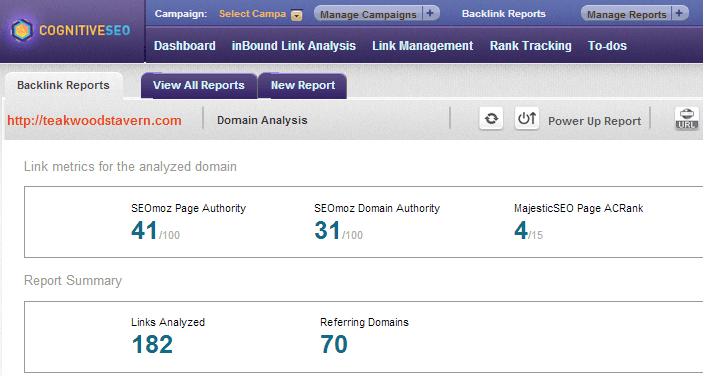The width and height of the screenshot is (703, 376).
Task: Click the Links Analyzed value 182
Action: click(x=152, y=345)
